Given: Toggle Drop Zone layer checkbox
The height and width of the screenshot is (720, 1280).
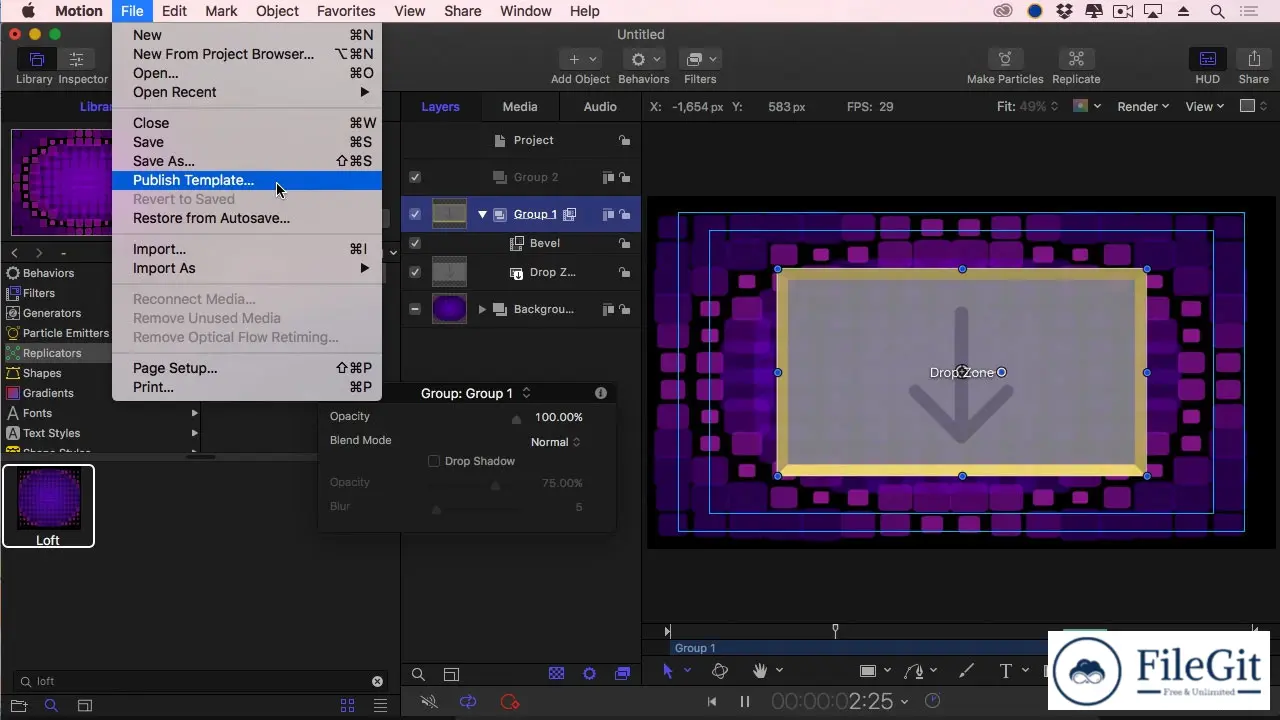Looking at the screenshot, I should pos(415,272).
